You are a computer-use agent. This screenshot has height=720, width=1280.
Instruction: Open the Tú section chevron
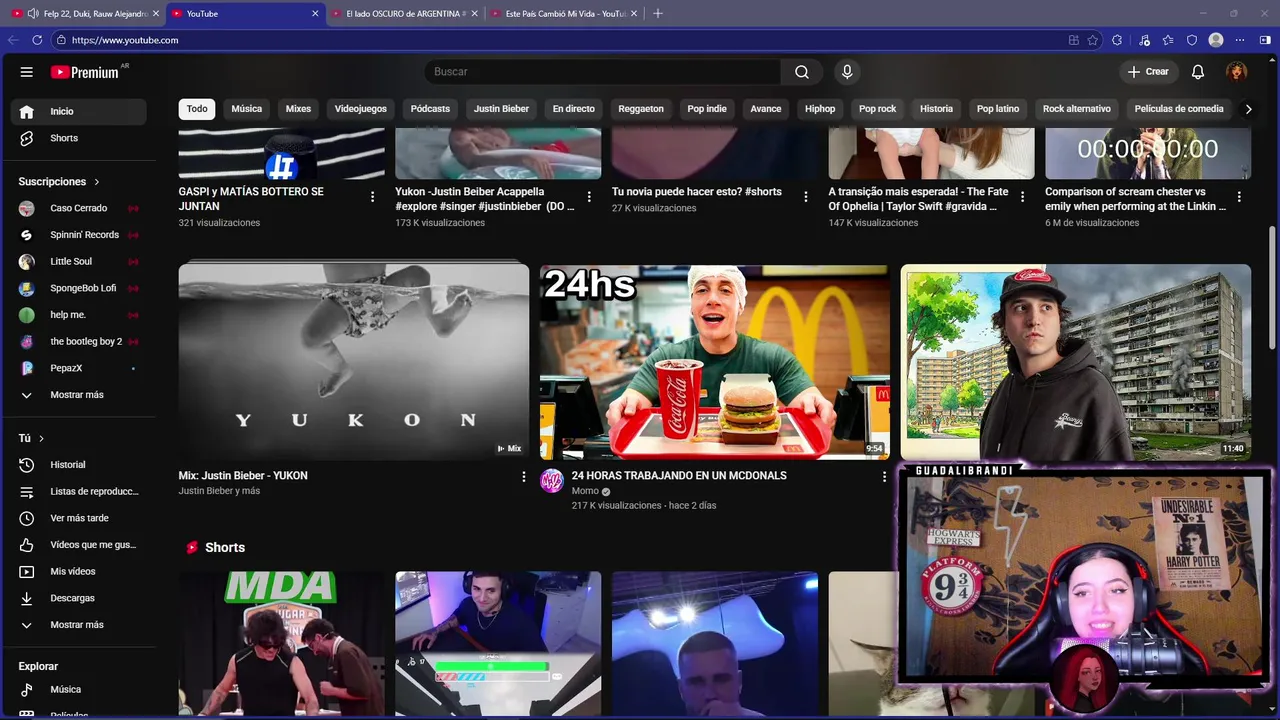(41, 439)
